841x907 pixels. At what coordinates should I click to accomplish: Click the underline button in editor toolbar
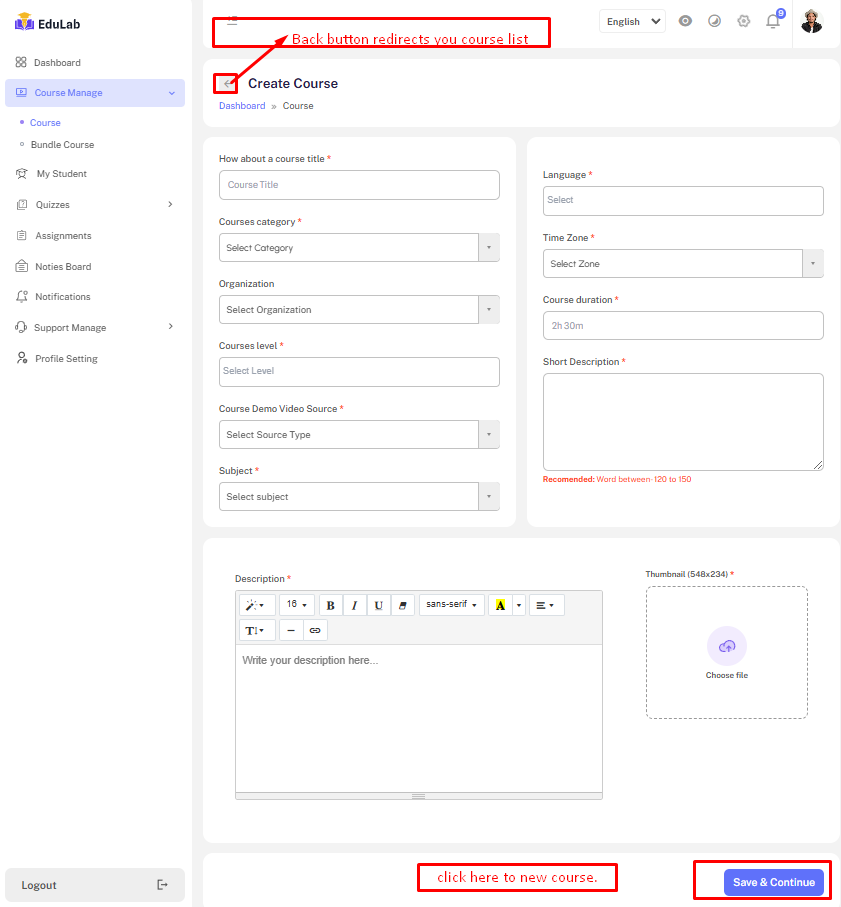[378, 605]
